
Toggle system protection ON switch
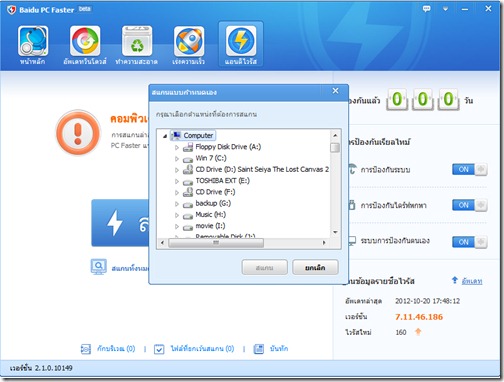tap(470, 169)
